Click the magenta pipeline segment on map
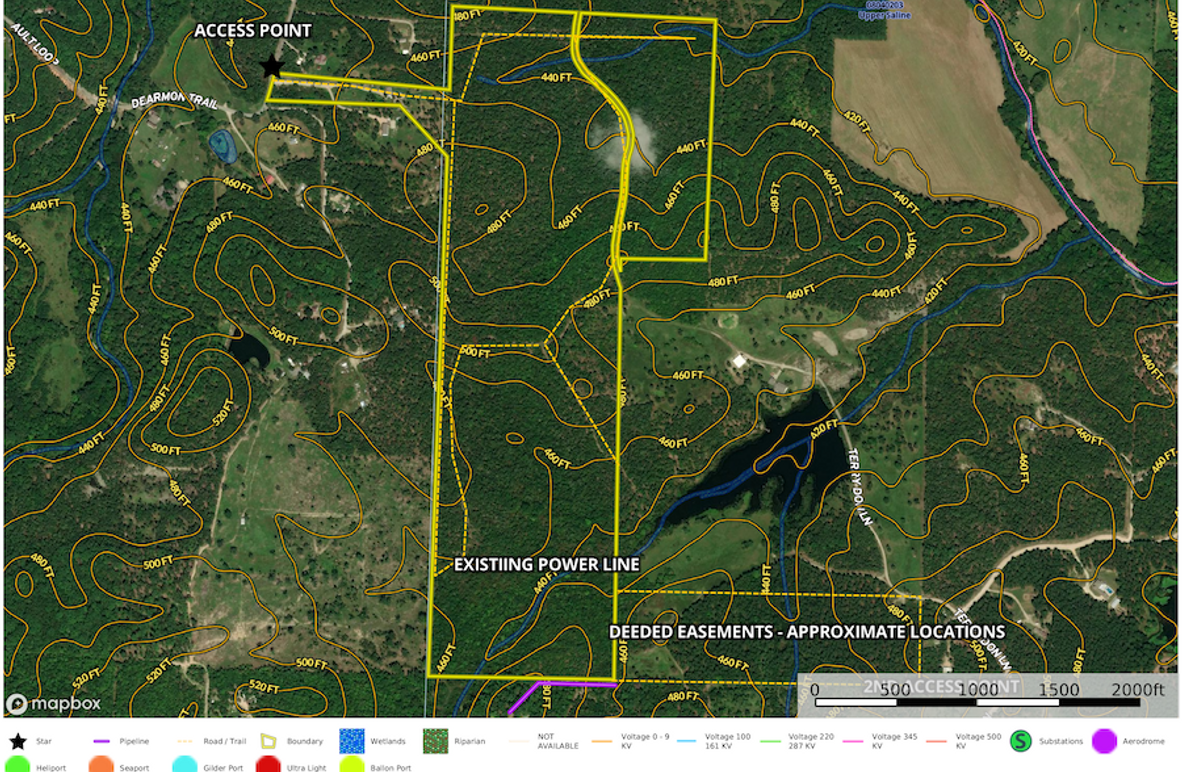 [578, 685]
